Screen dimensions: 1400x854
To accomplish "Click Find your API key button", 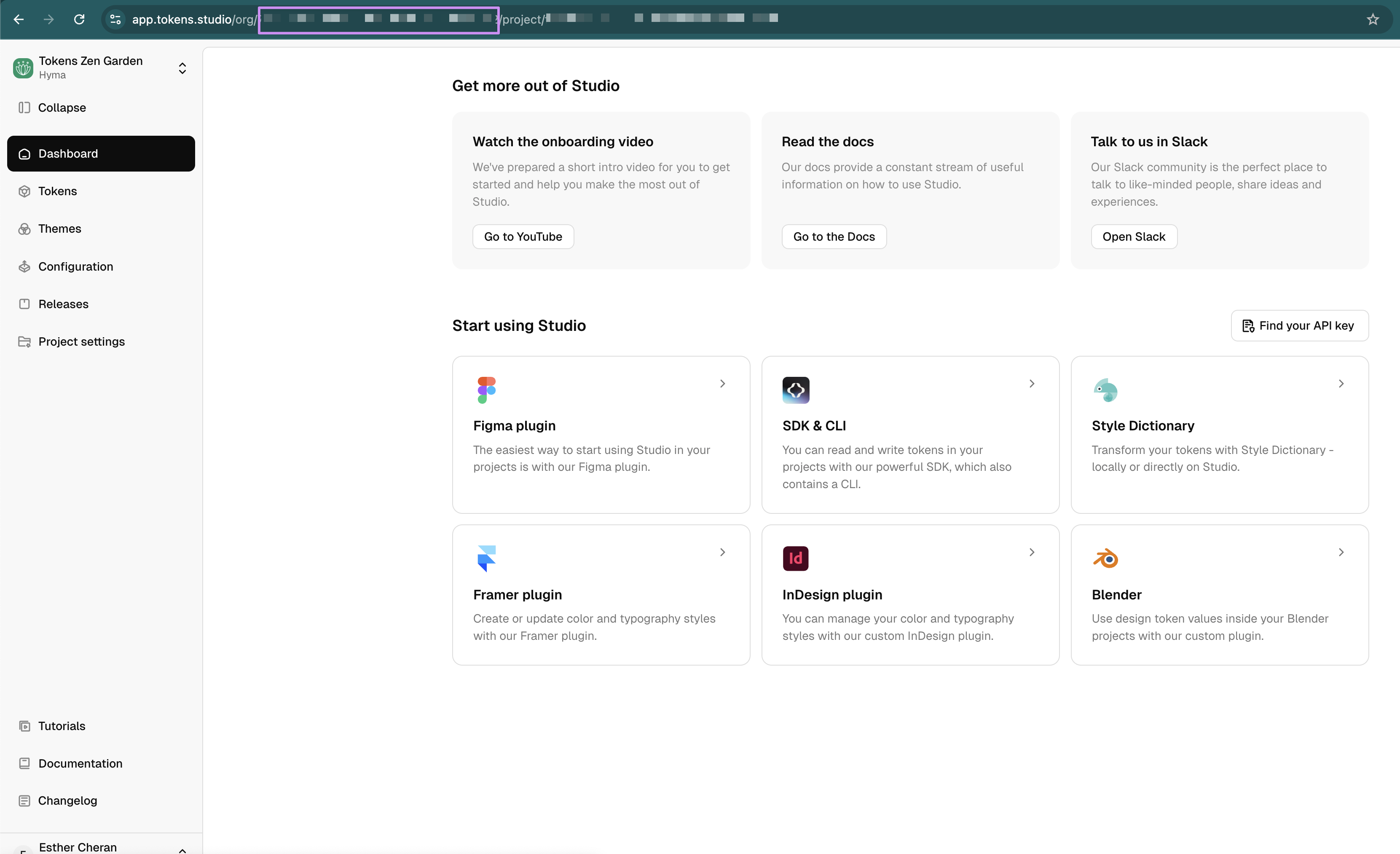I will pos(1299,325).
